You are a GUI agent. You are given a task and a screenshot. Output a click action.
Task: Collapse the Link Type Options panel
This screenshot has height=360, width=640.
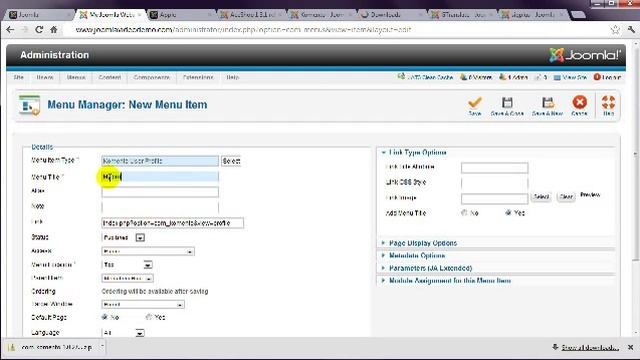point(418,152)
